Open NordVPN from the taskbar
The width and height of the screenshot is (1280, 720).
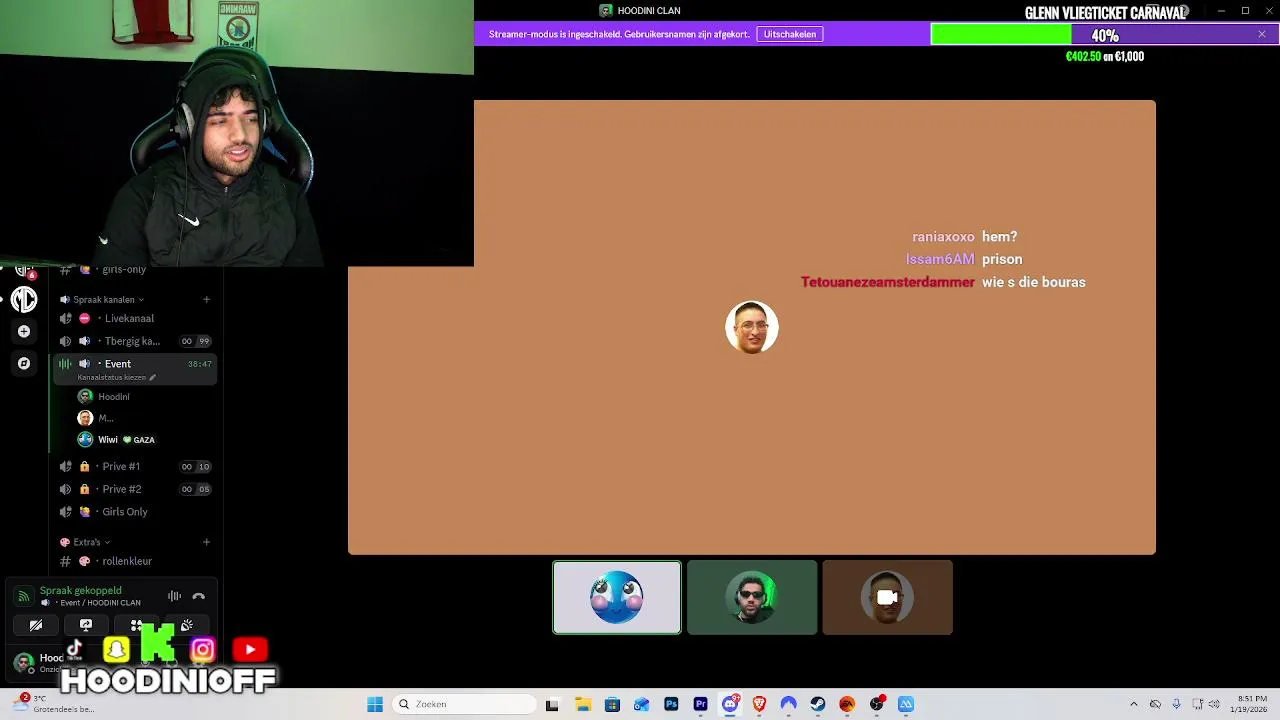(x=788, y=704)
